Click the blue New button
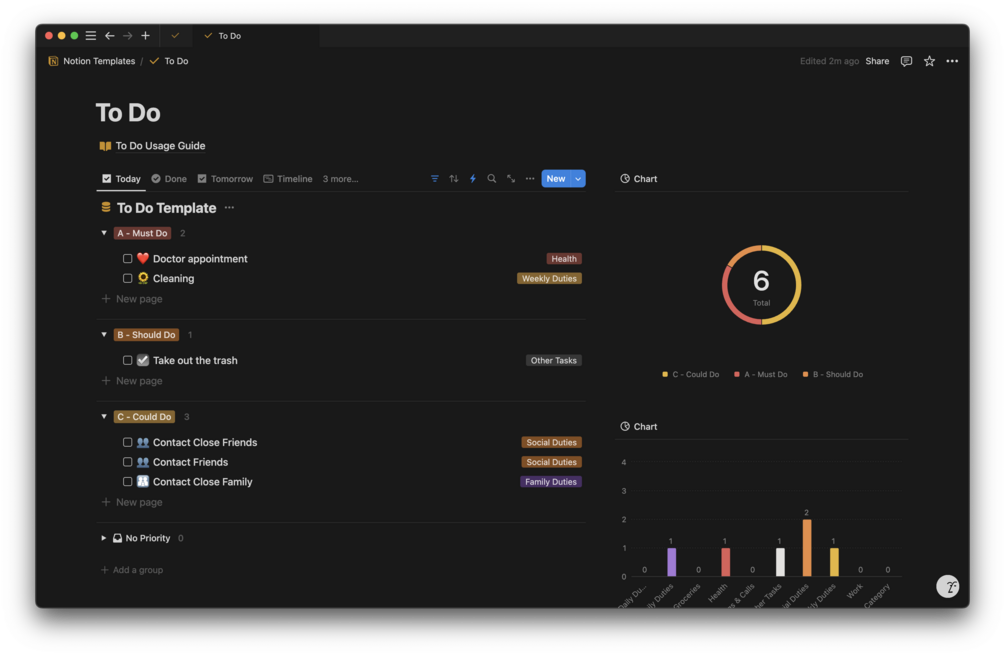 556,179
